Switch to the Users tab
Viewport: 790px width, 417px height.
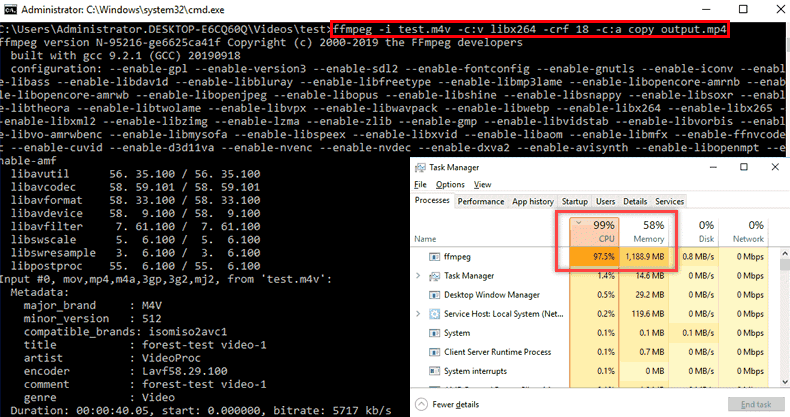tap(606, 201)
